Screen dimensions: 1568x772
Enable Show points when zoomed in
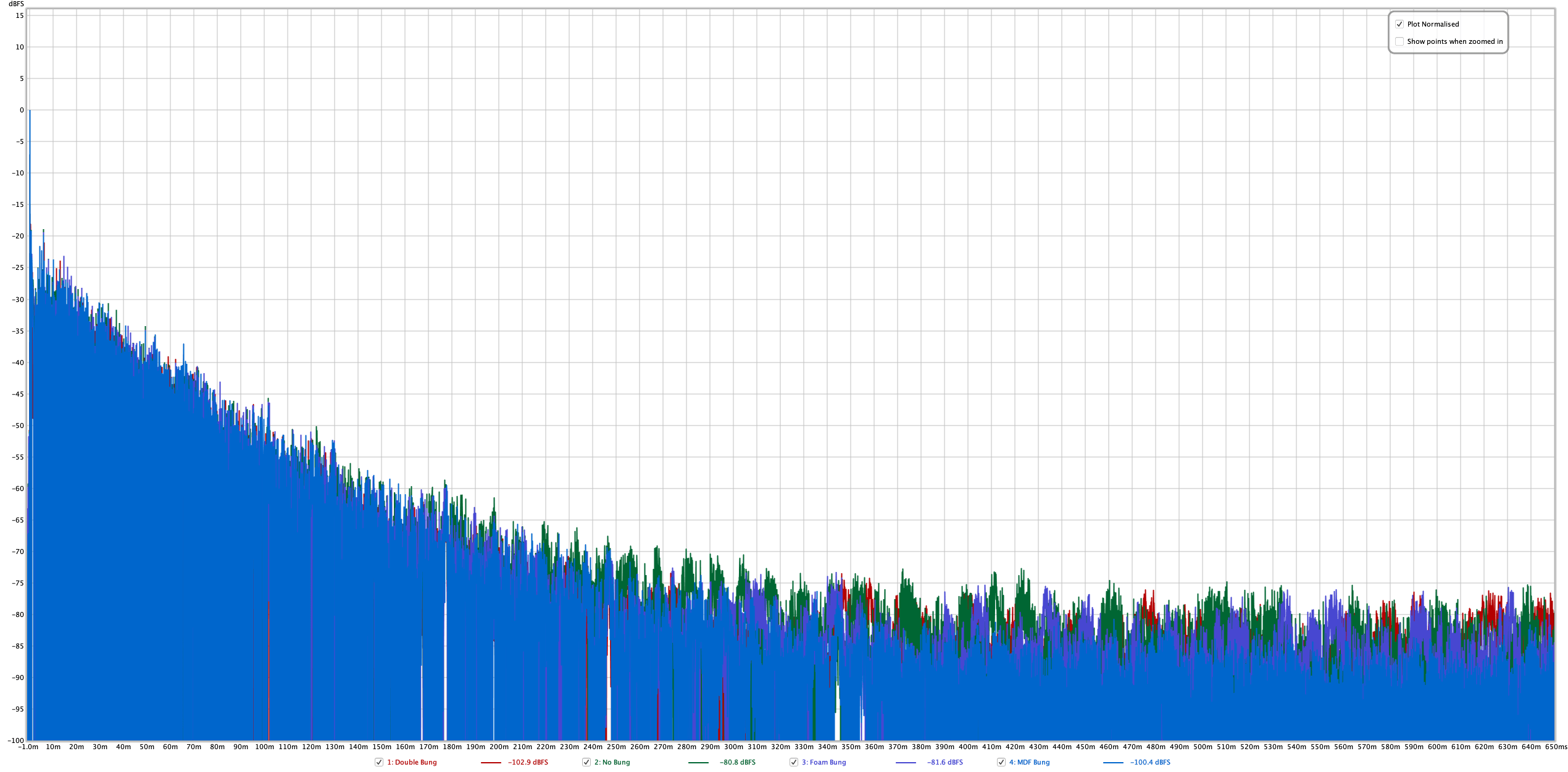pos(1399,41)
